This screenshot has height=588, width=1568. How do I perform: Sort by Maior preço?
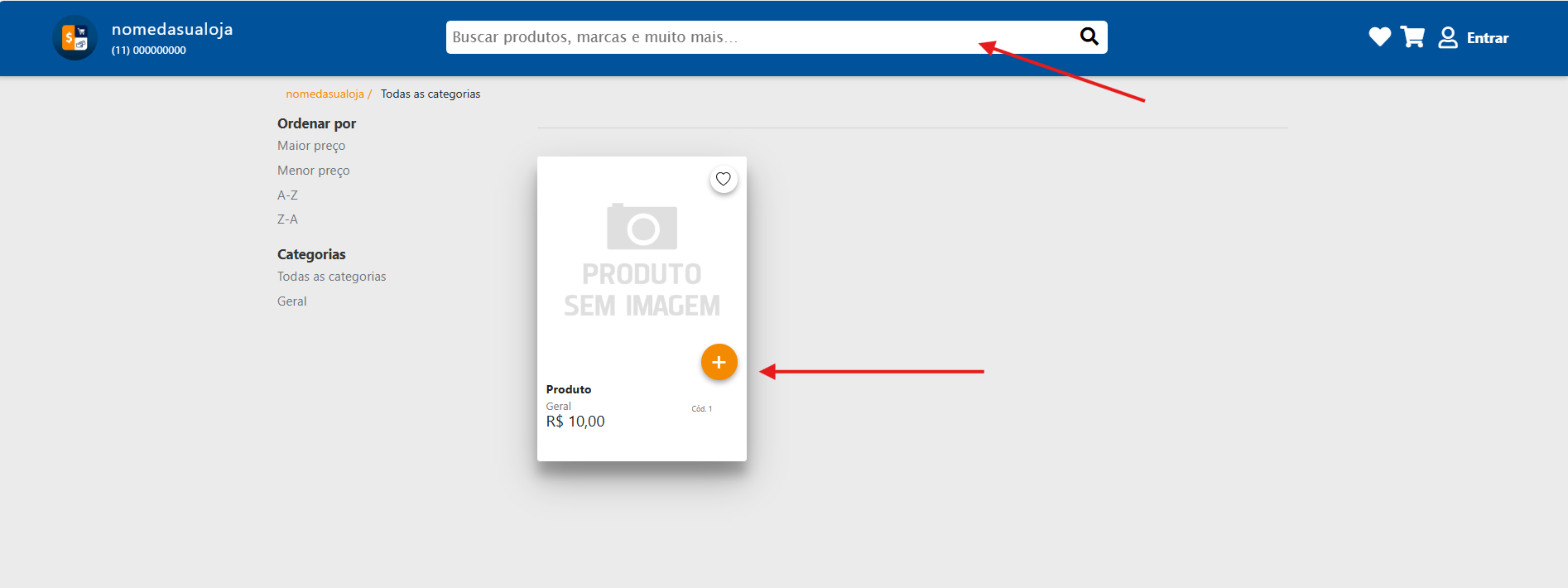pos(311,146)
